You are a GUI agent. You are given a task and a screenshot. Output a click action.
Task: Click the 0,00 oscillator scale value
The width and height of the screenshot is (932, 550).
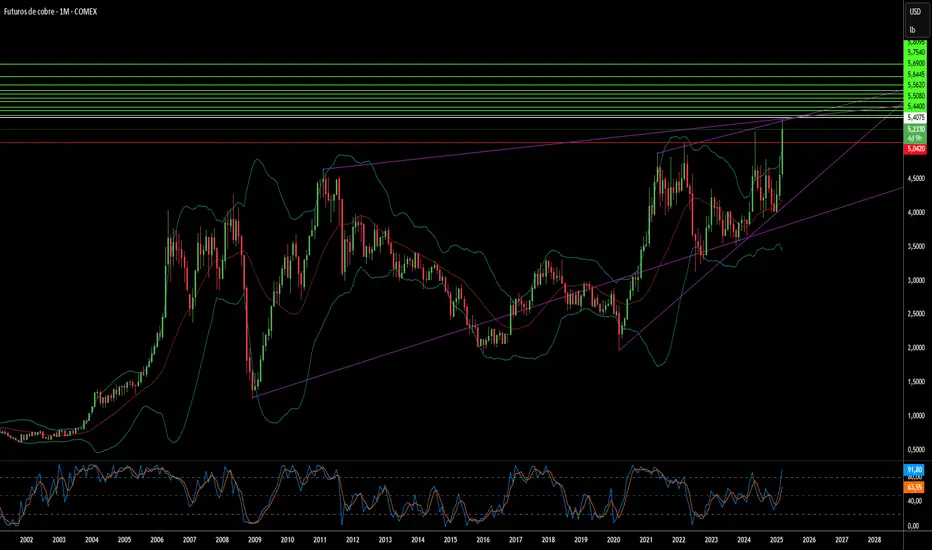914,526
